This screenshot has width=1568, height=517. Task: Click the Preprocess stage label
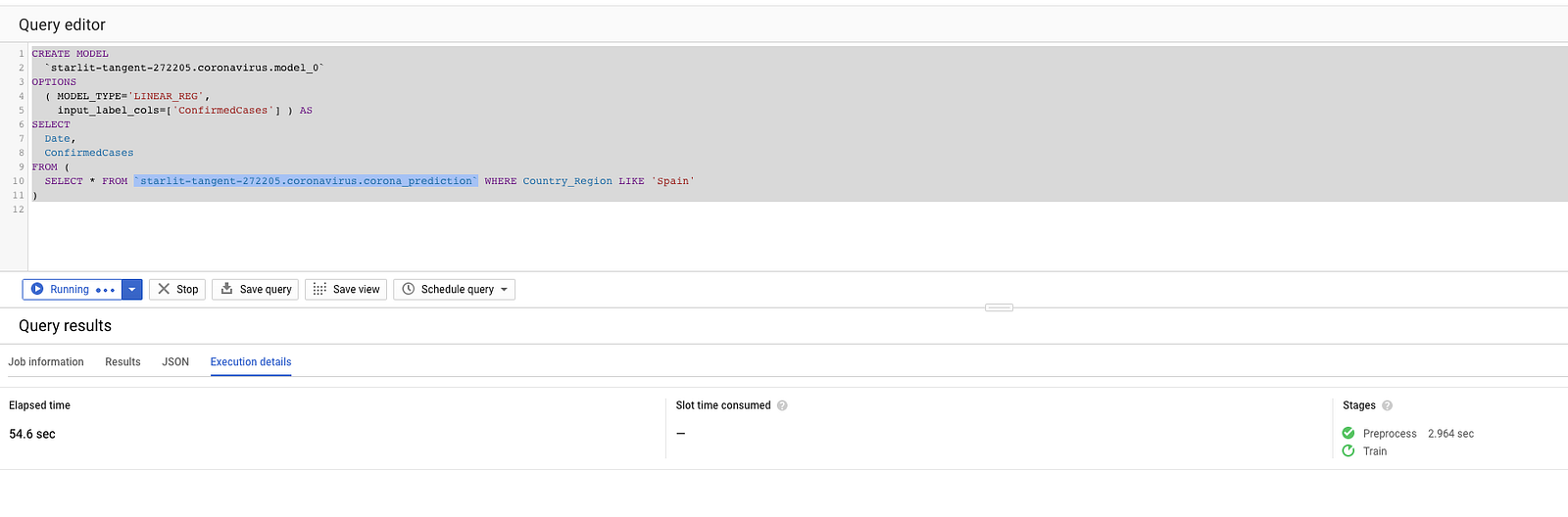click(1390, 434)
